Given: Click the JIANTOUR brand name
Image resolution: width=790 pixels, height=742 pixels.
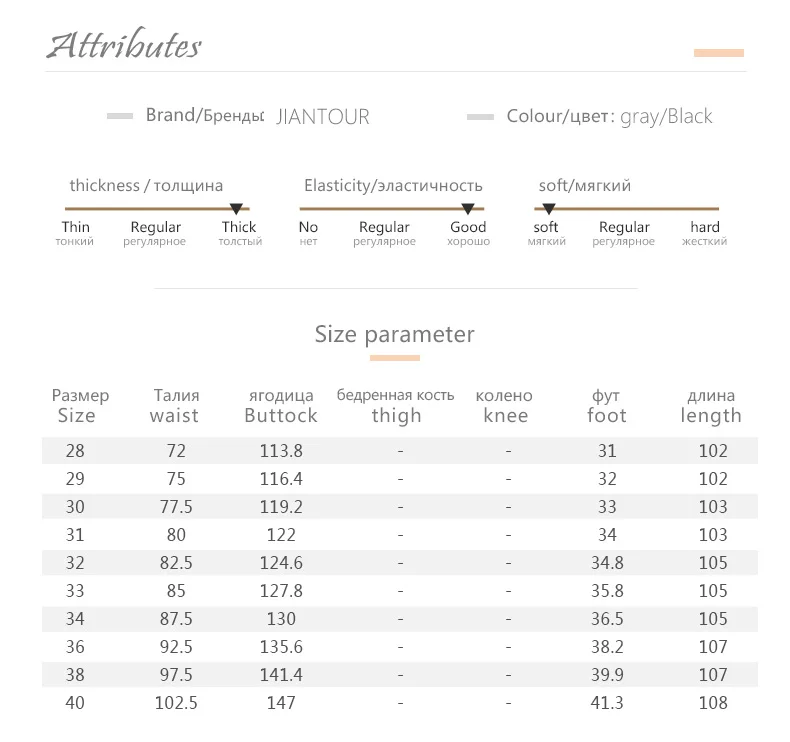Looking at the screenshot, I should click(x=323, y=117).
